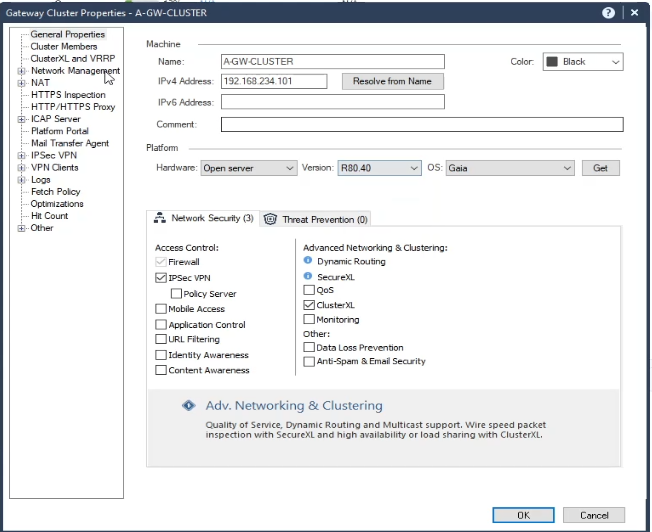Enable the Policy Server checkbox

[x=176, y=294]
